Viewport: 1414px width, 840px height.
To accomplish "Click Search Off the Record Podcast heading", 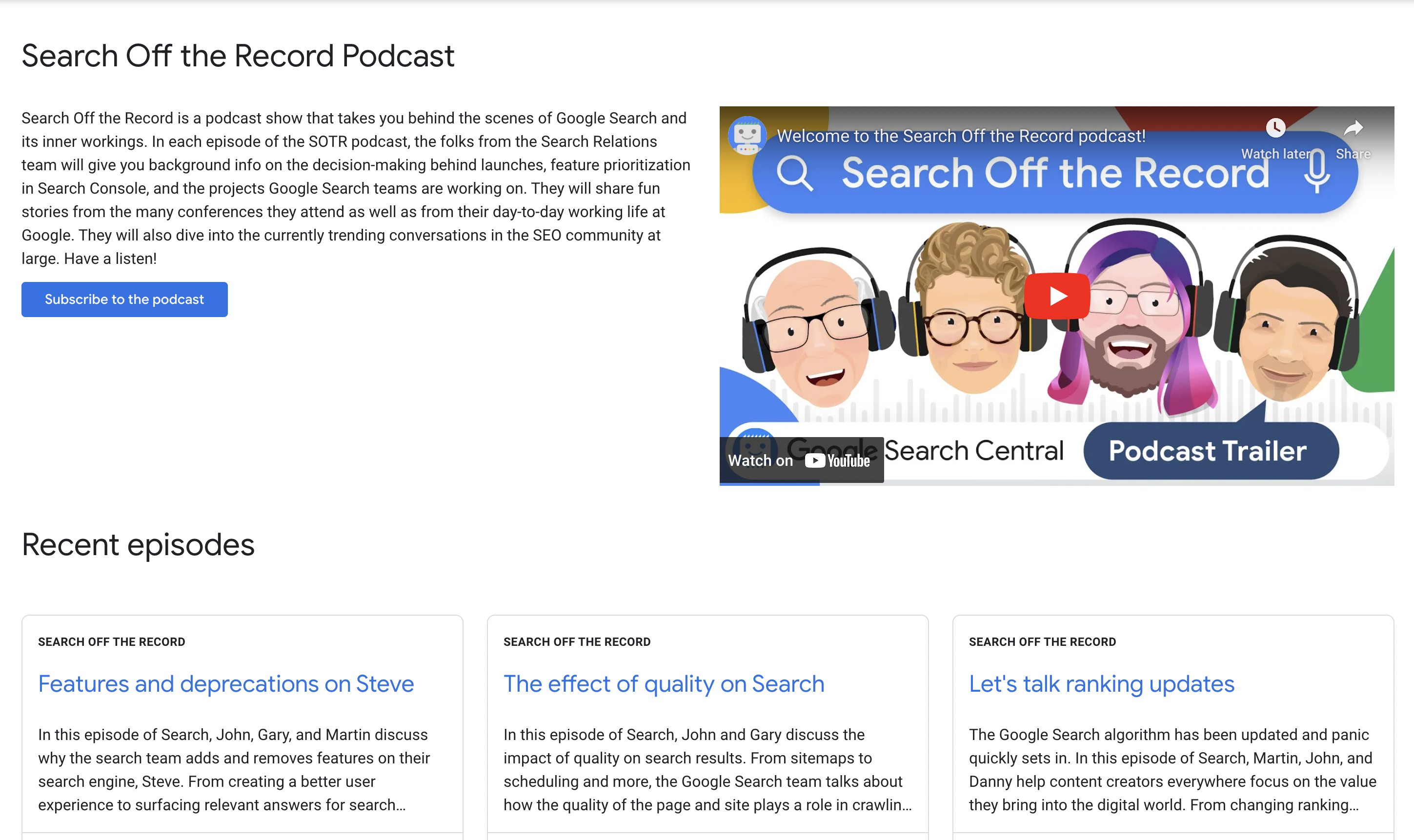I will pos(238,56).
